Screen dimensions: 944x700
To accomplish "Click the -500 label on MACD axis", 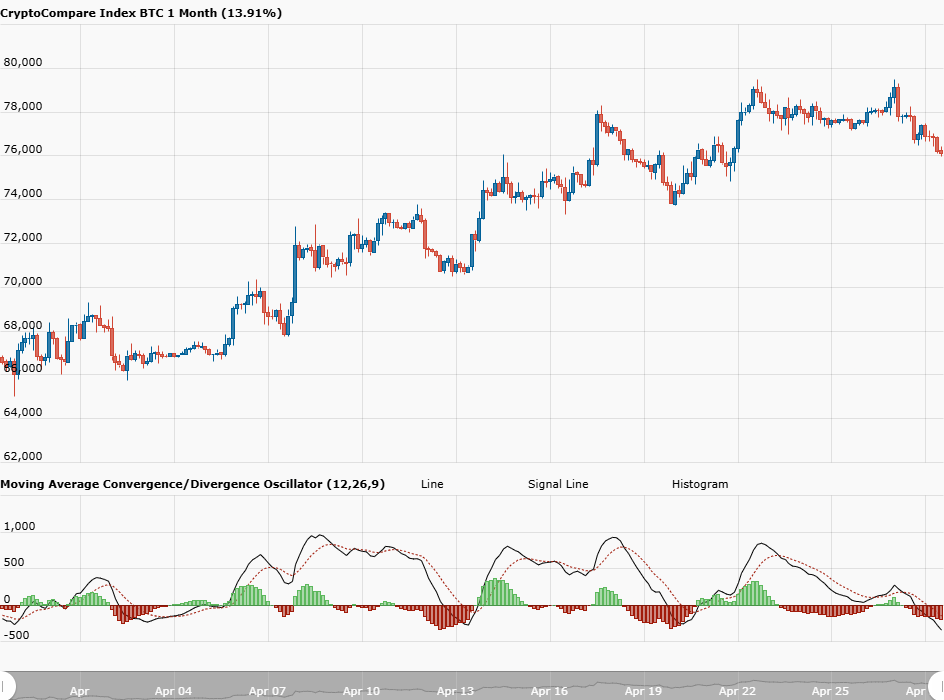I will coord(16,635).
